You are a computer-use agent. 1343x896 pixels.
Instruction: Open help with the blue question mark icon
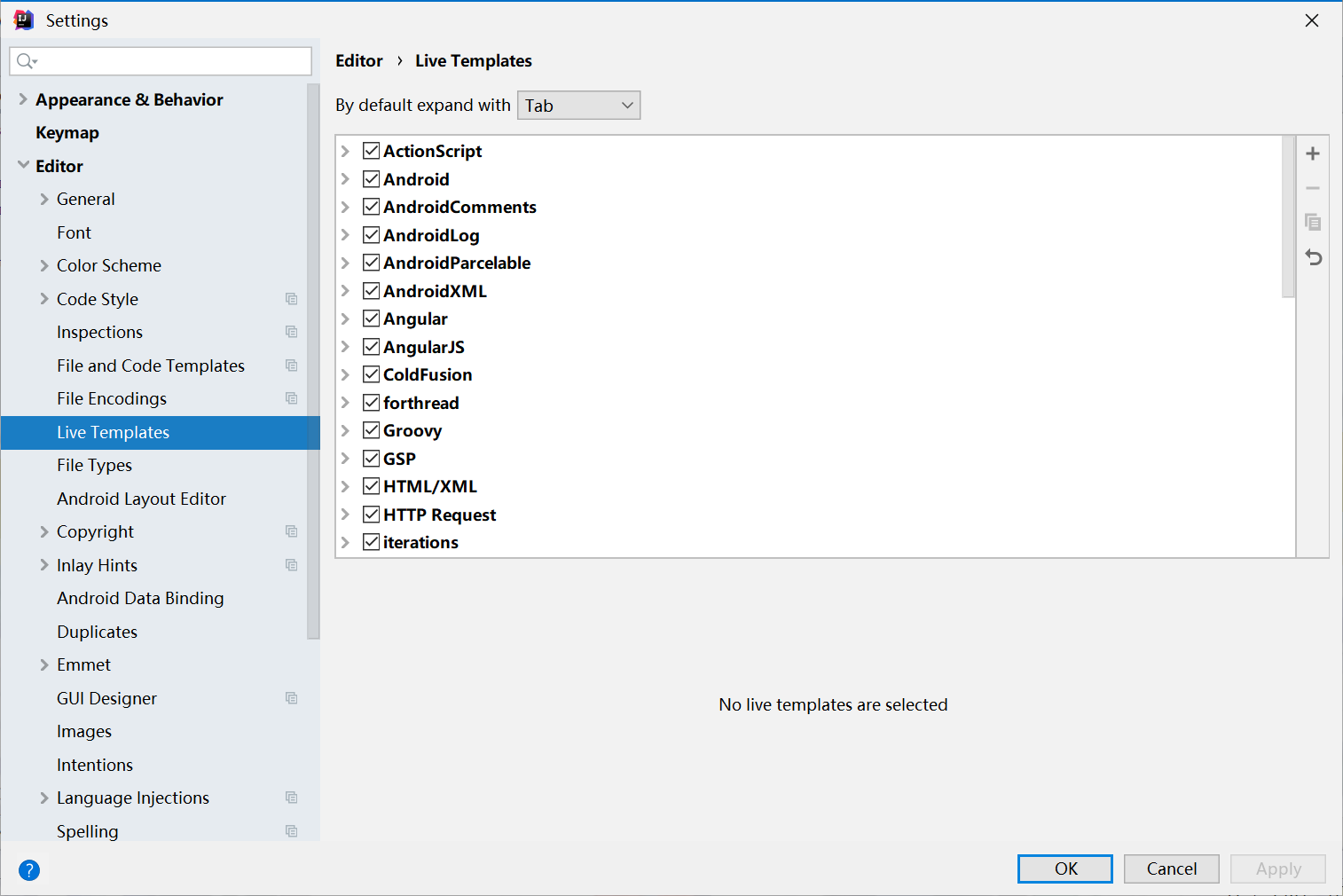(x=29, y=870)
